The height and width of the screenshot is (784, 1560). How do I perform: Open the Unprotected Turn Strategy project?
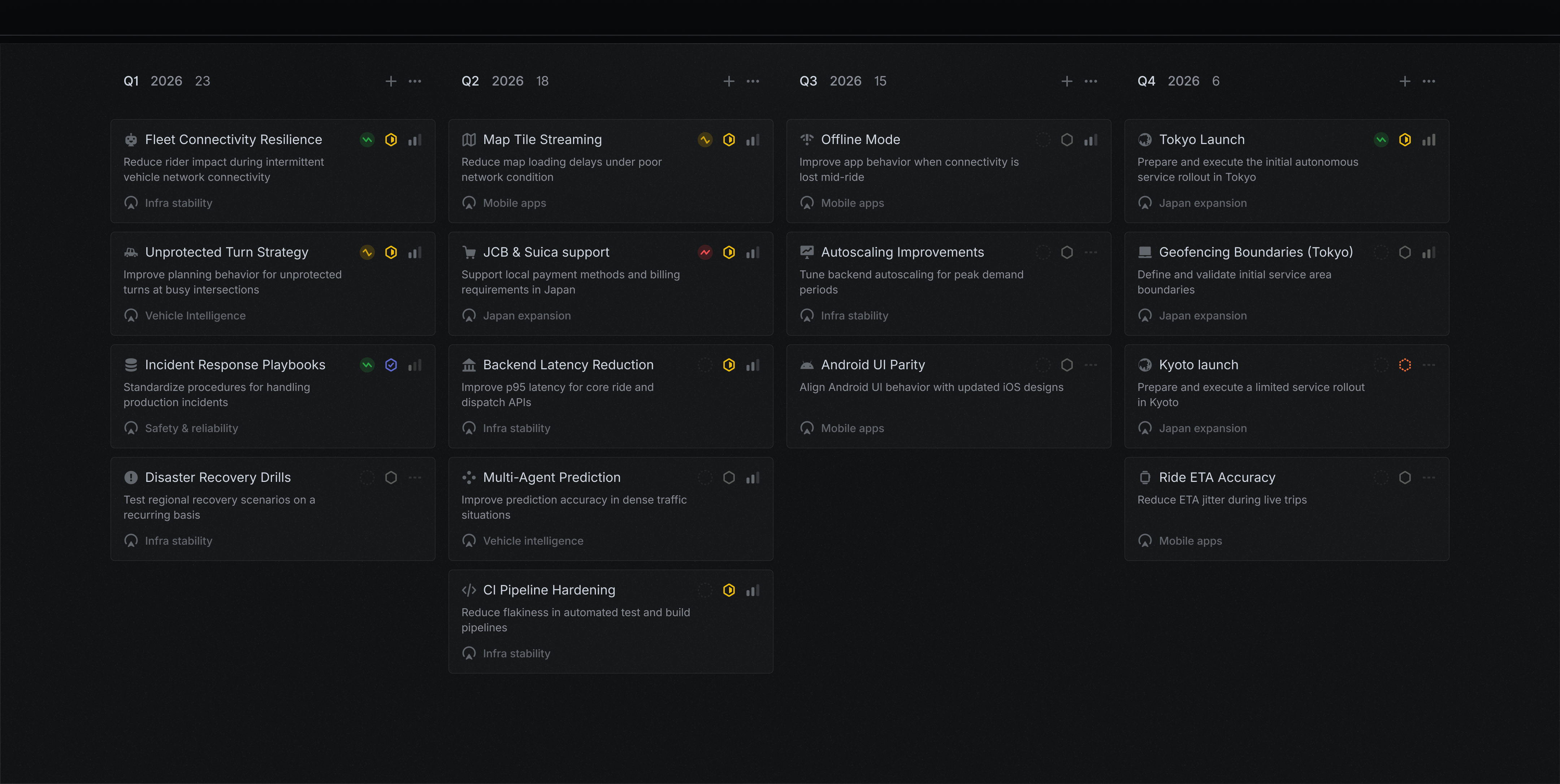[x=226, y=252]
